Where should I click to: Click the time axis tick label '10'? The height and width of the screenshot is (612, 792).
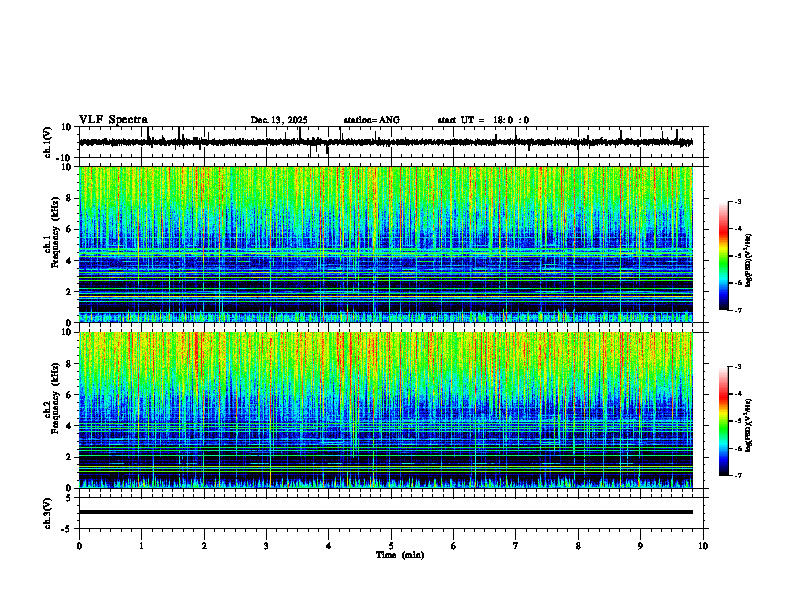(703, 546)
